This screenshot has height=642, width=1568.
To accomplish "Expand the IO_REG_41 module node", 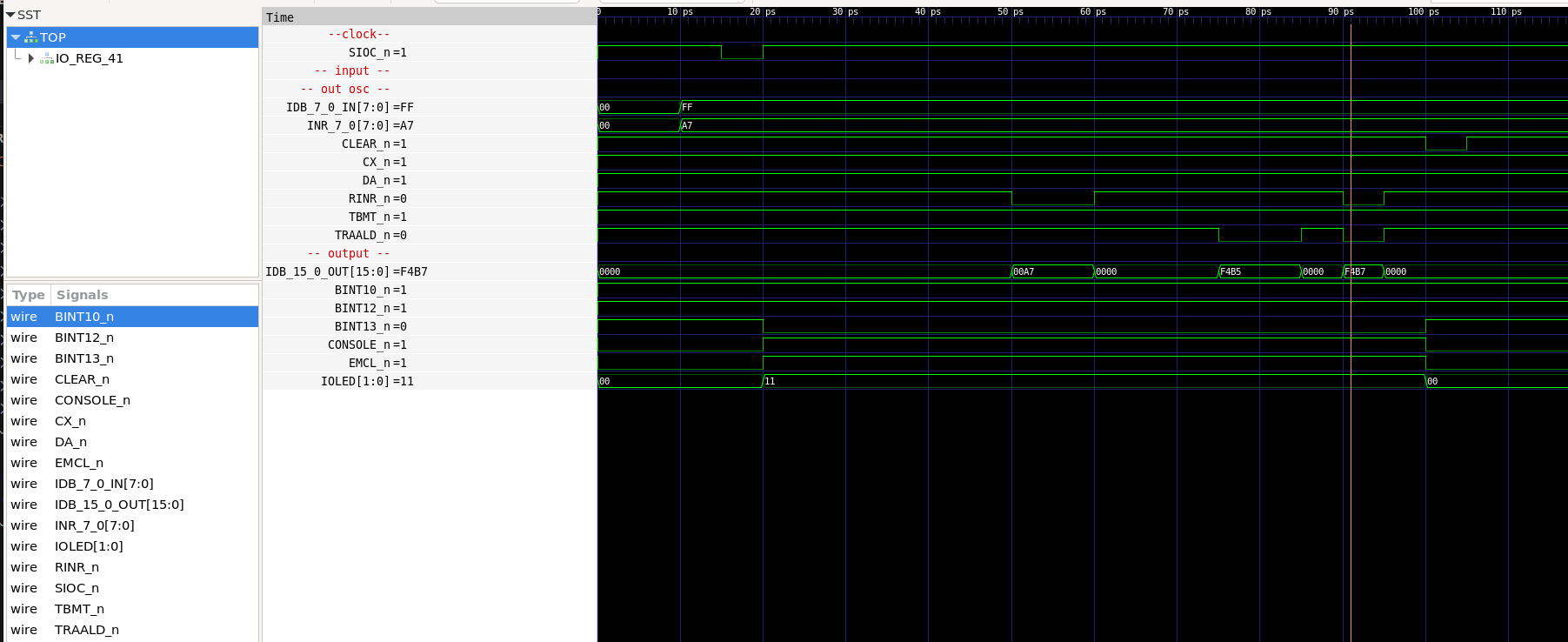I will point(31,58).
